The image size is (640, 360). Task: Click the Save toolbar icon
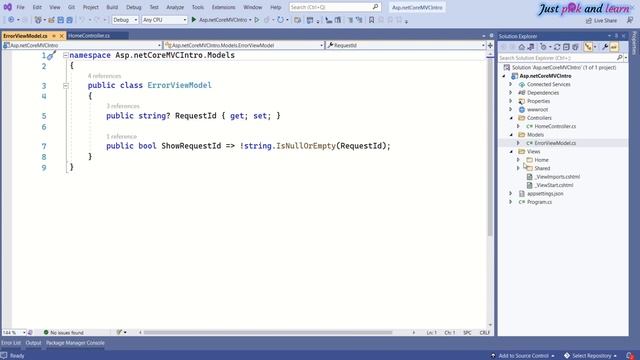coord(60,20)
